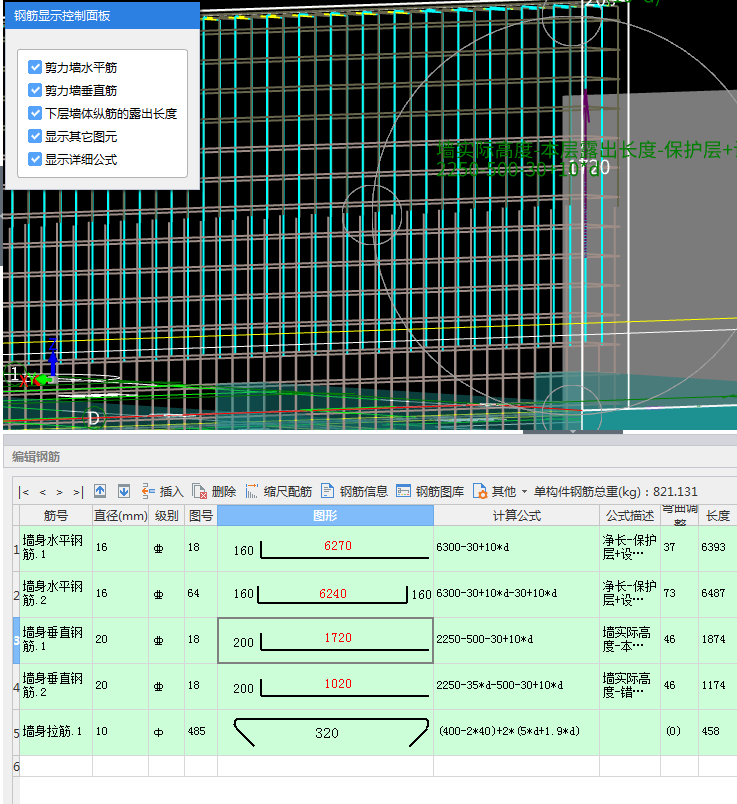
Task: Go to previous rebar record
Action: pyautogui.click(x=43, y=492)
